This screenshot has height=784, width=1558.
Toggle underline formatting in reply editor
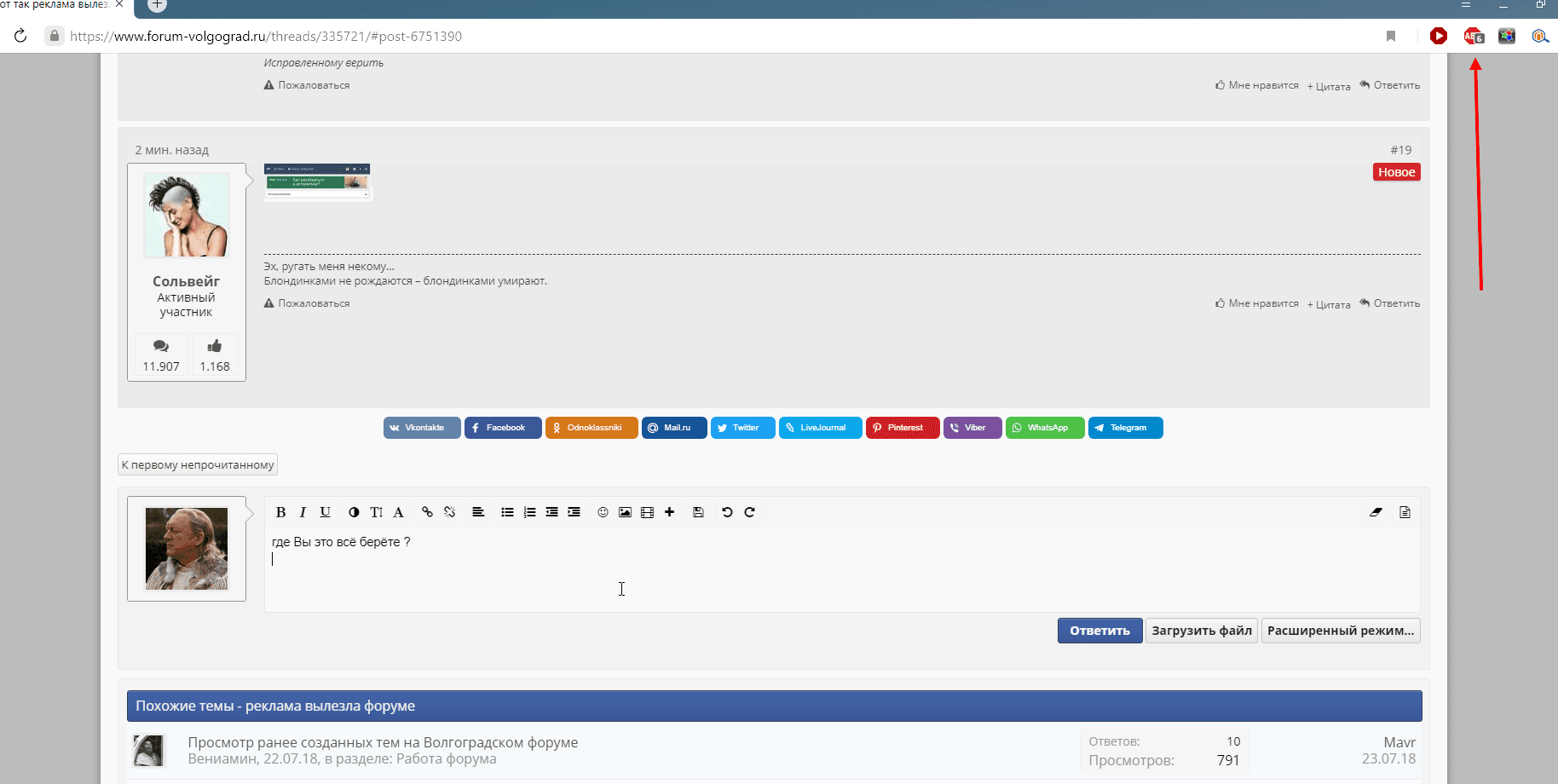(x=325, y=512)
